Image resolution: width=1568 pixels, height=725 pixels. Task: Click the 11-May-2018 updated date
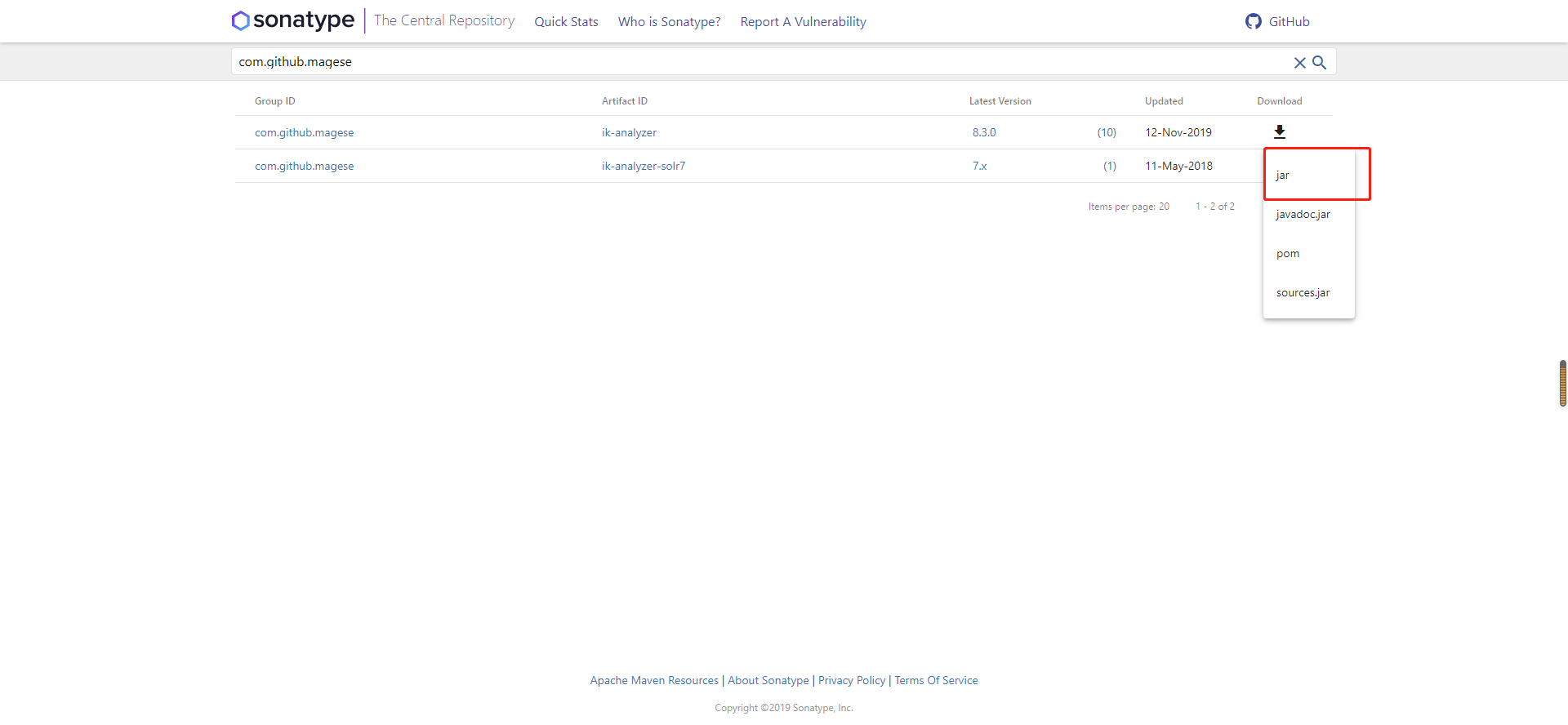[1178, 166]
